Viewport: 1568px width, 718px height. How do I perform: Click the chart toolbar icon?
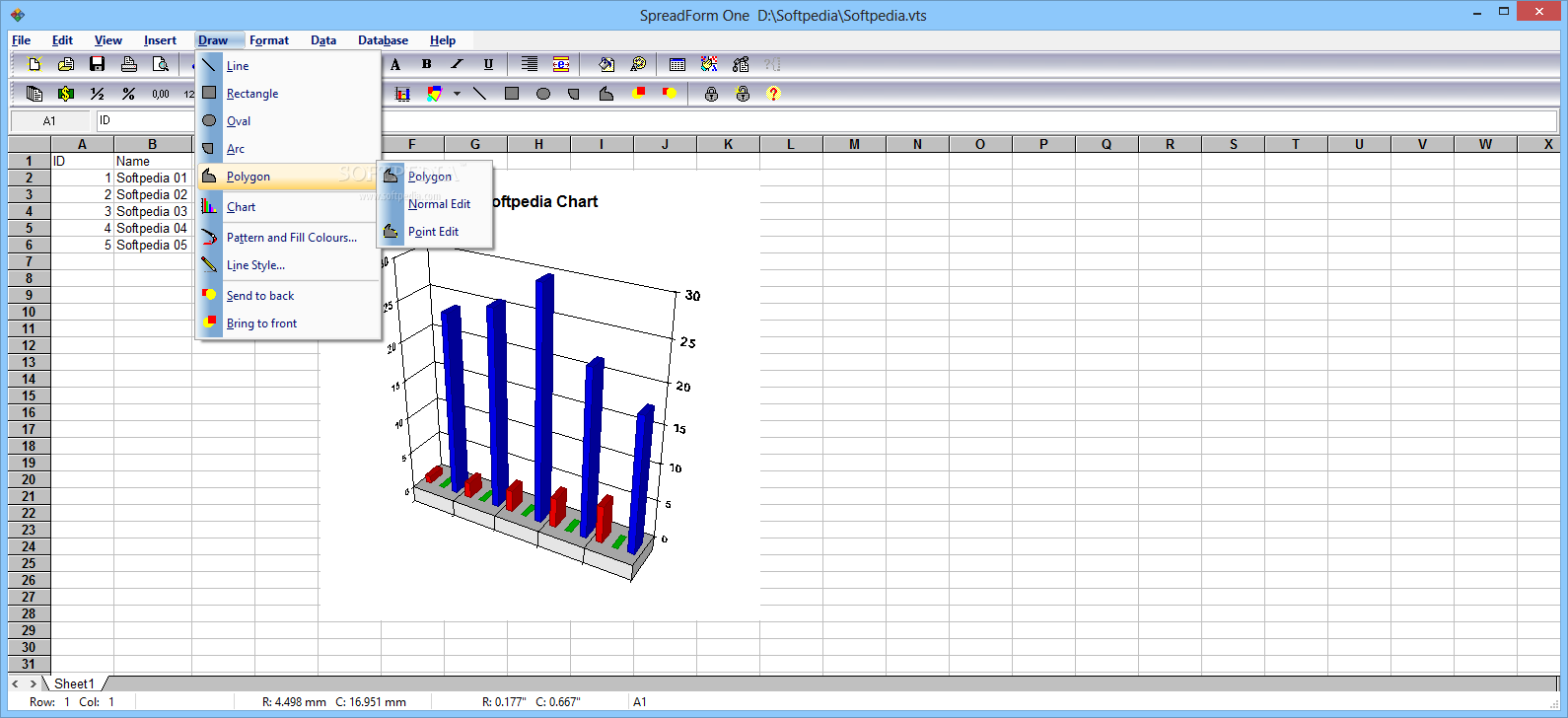coord(402,94)
